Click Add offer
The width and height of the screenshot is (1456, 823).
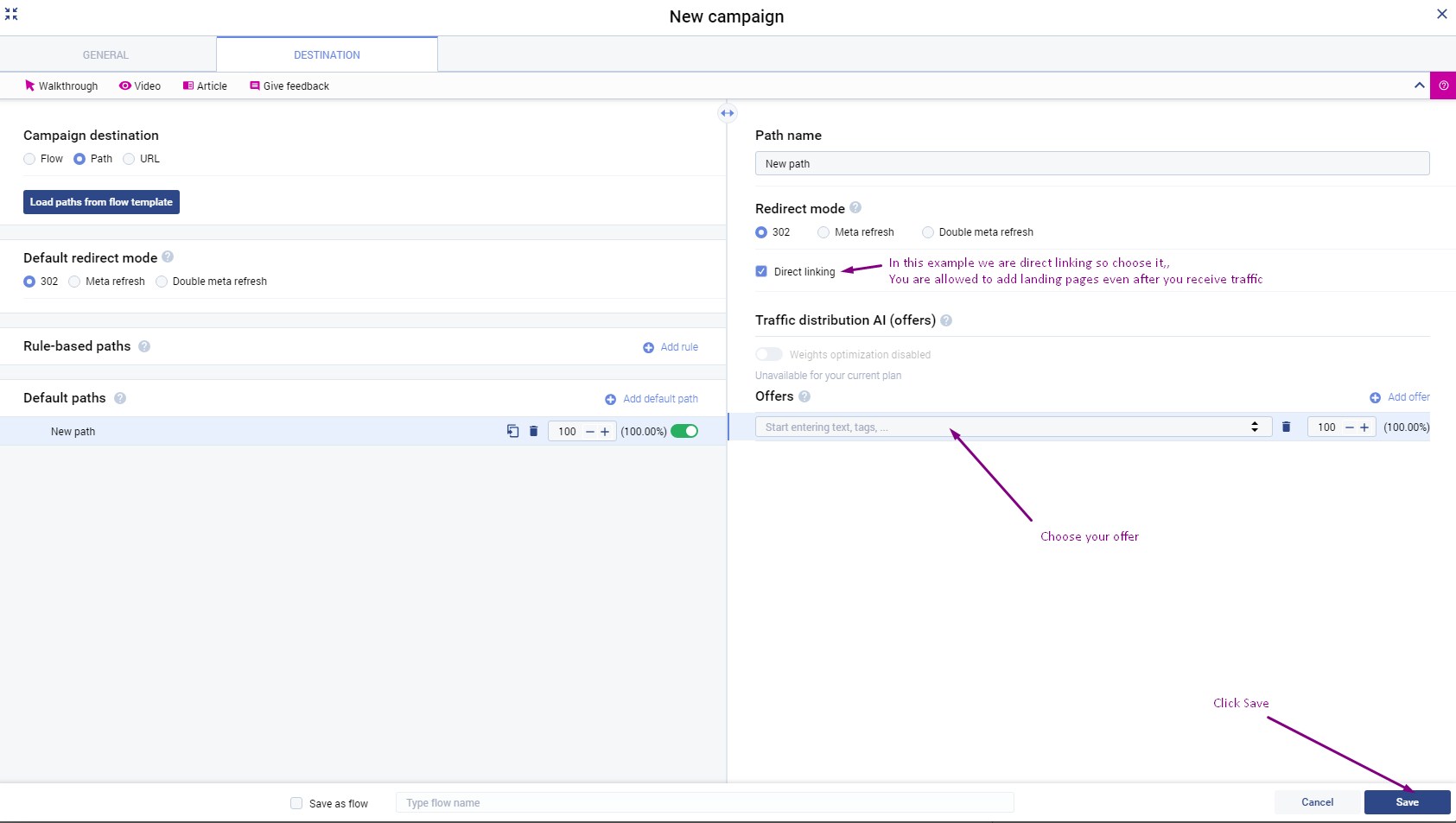tap(1400, 397)
